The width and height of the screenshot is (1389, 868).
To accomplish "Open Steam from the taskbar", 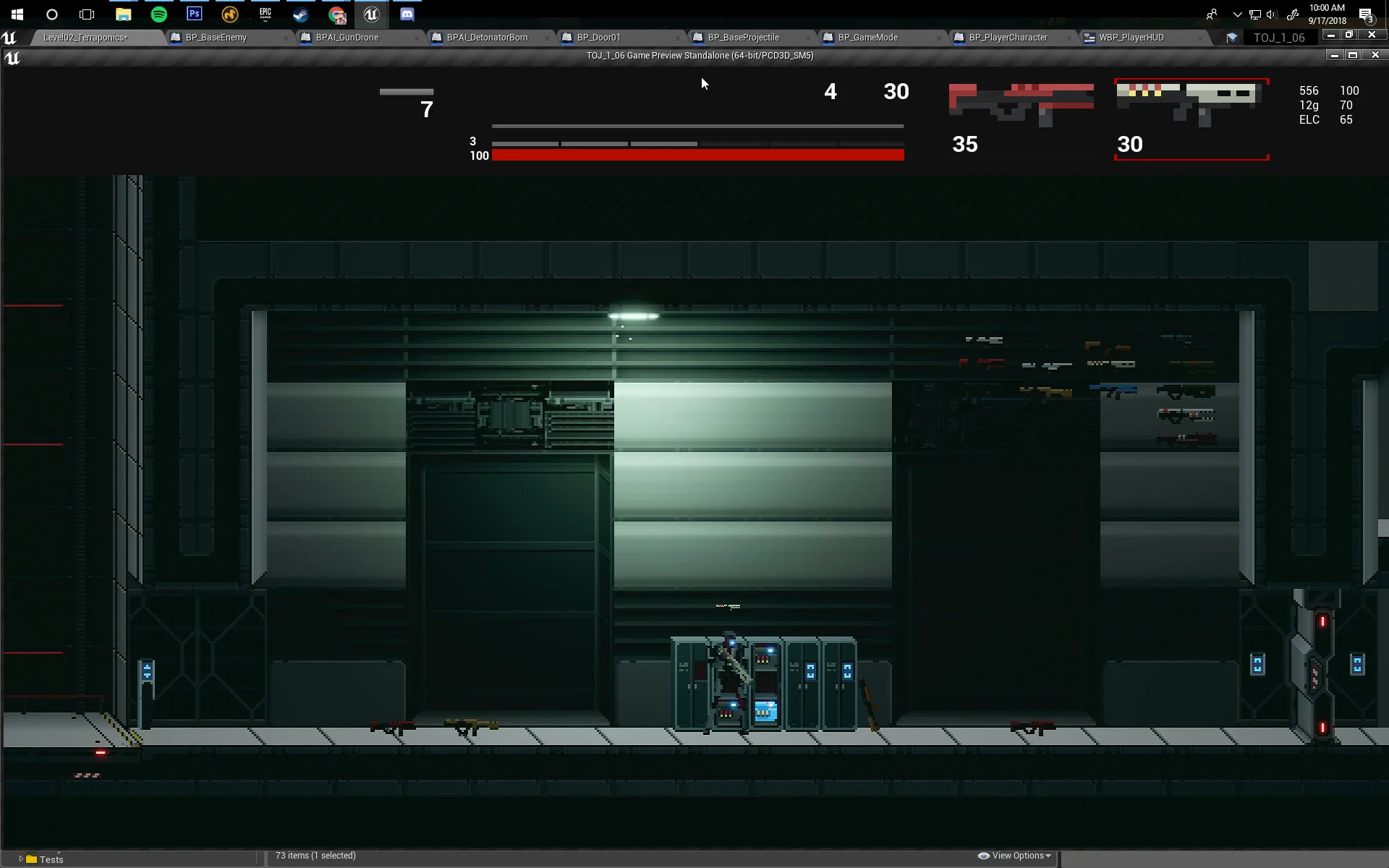I will [300, 14].
